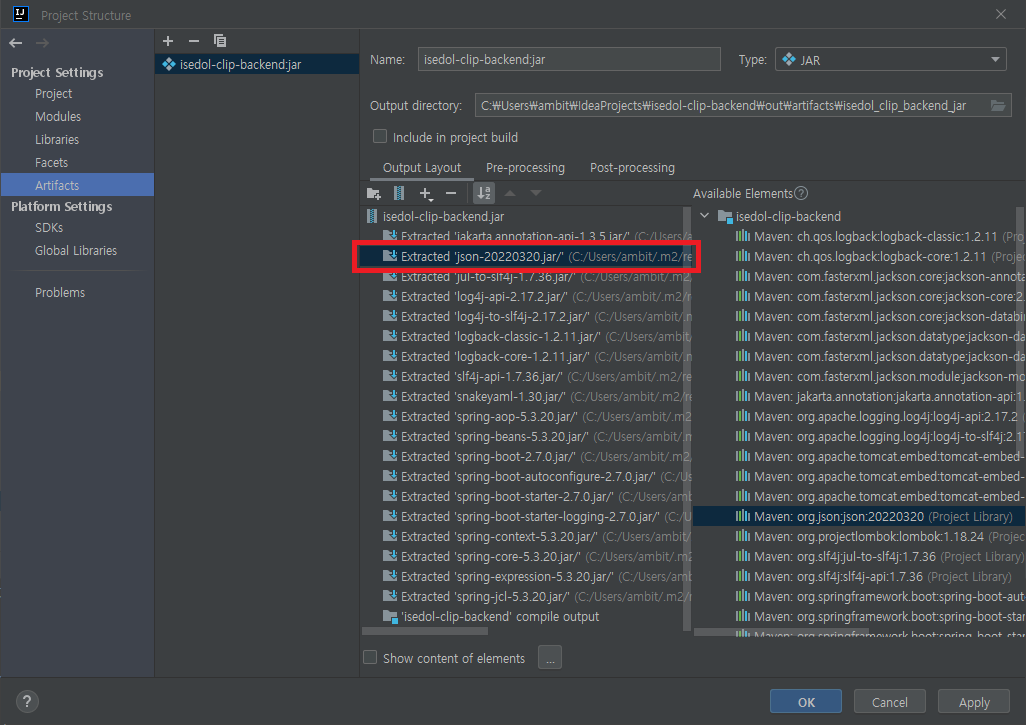
Task: Remove element from output layout toolbar
Action: click(451, 194)
